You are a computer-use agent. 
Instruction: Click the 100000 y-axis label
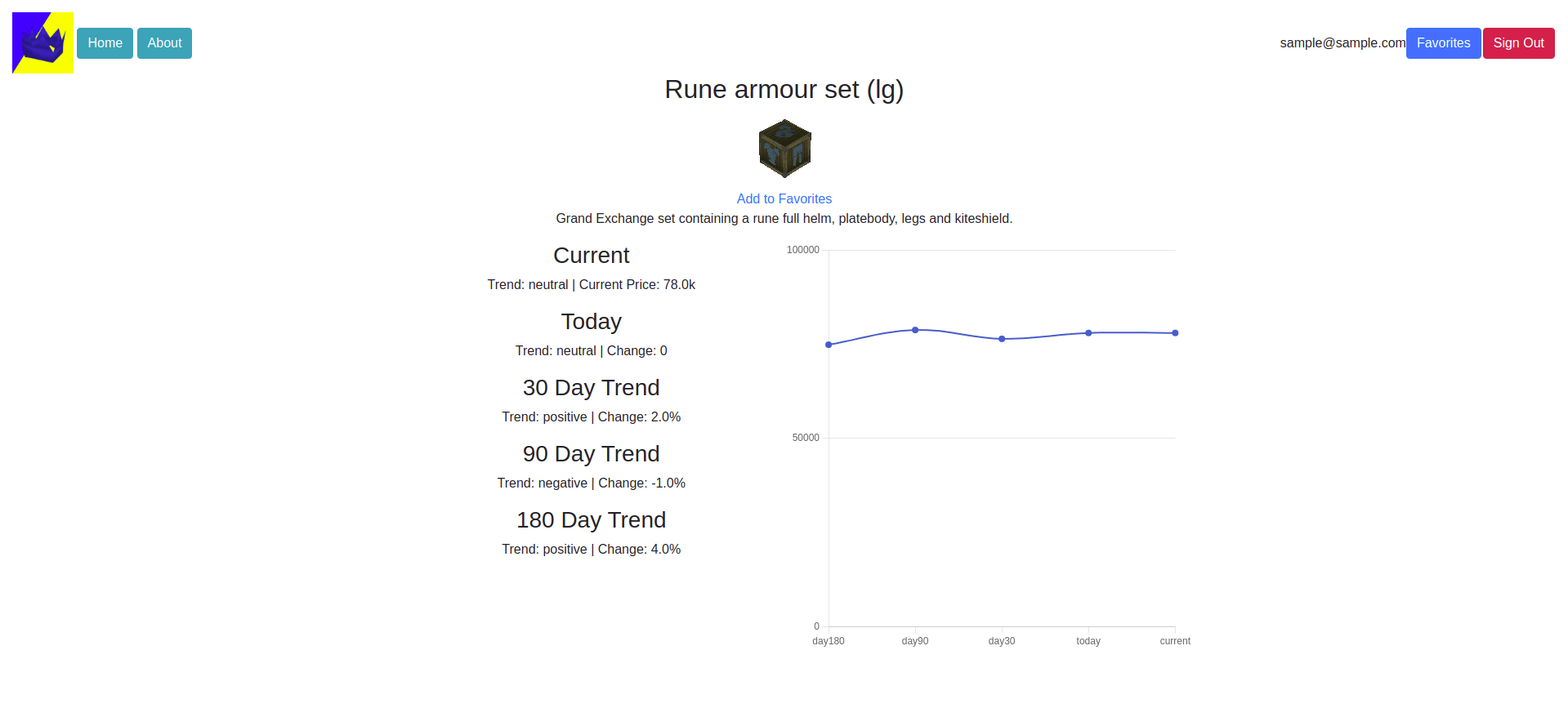coord(802,250)
